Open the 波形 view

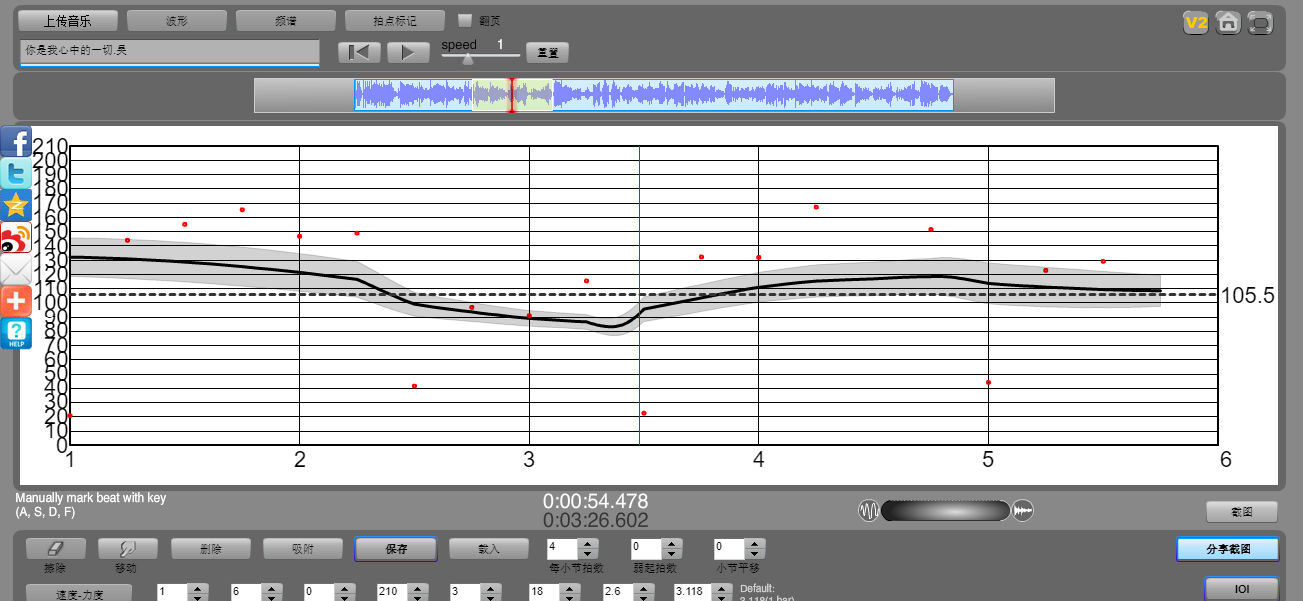click(x=177, y=20)
